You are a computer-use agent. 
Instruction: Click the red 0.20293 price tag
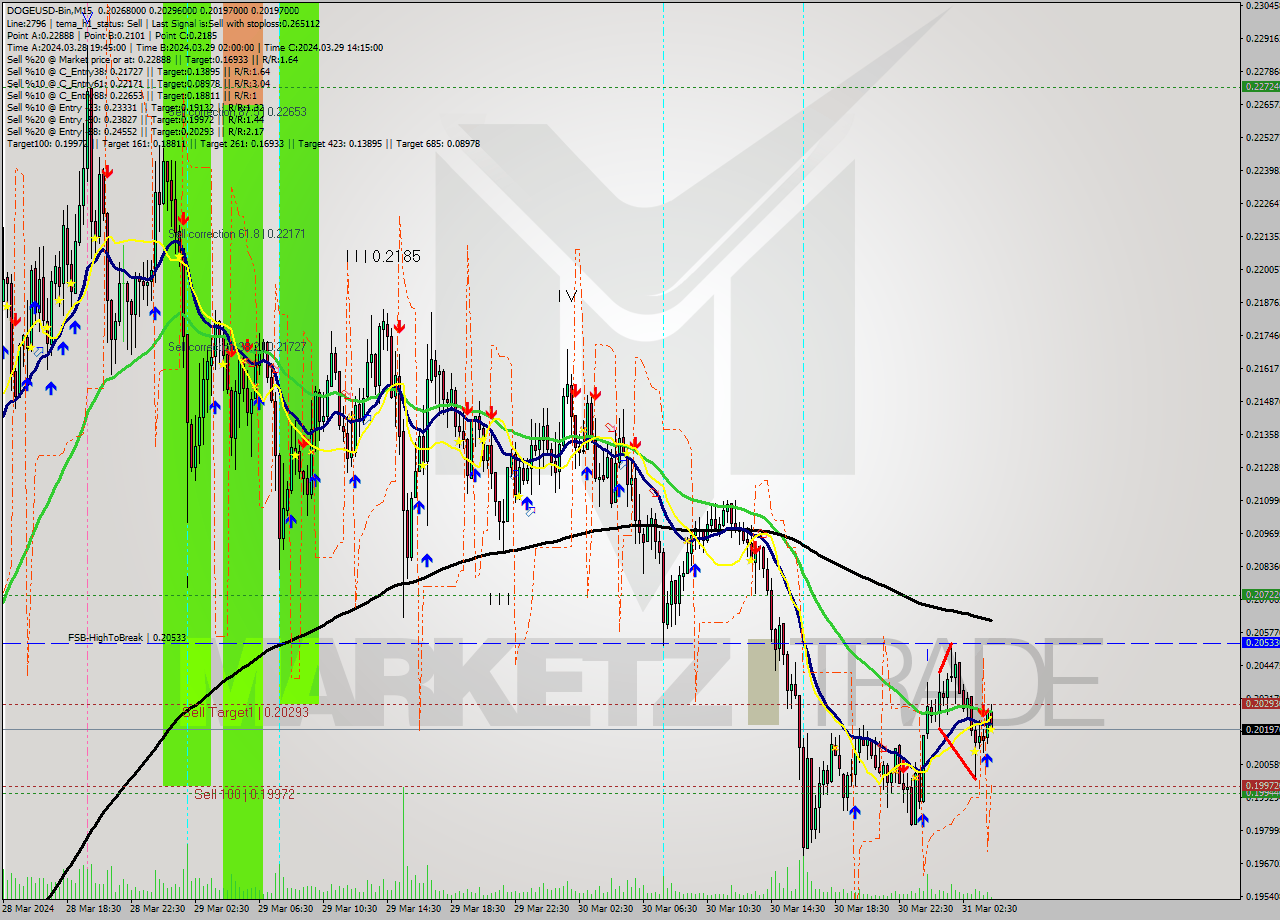pyautogui.click(x=1260, y=704)
